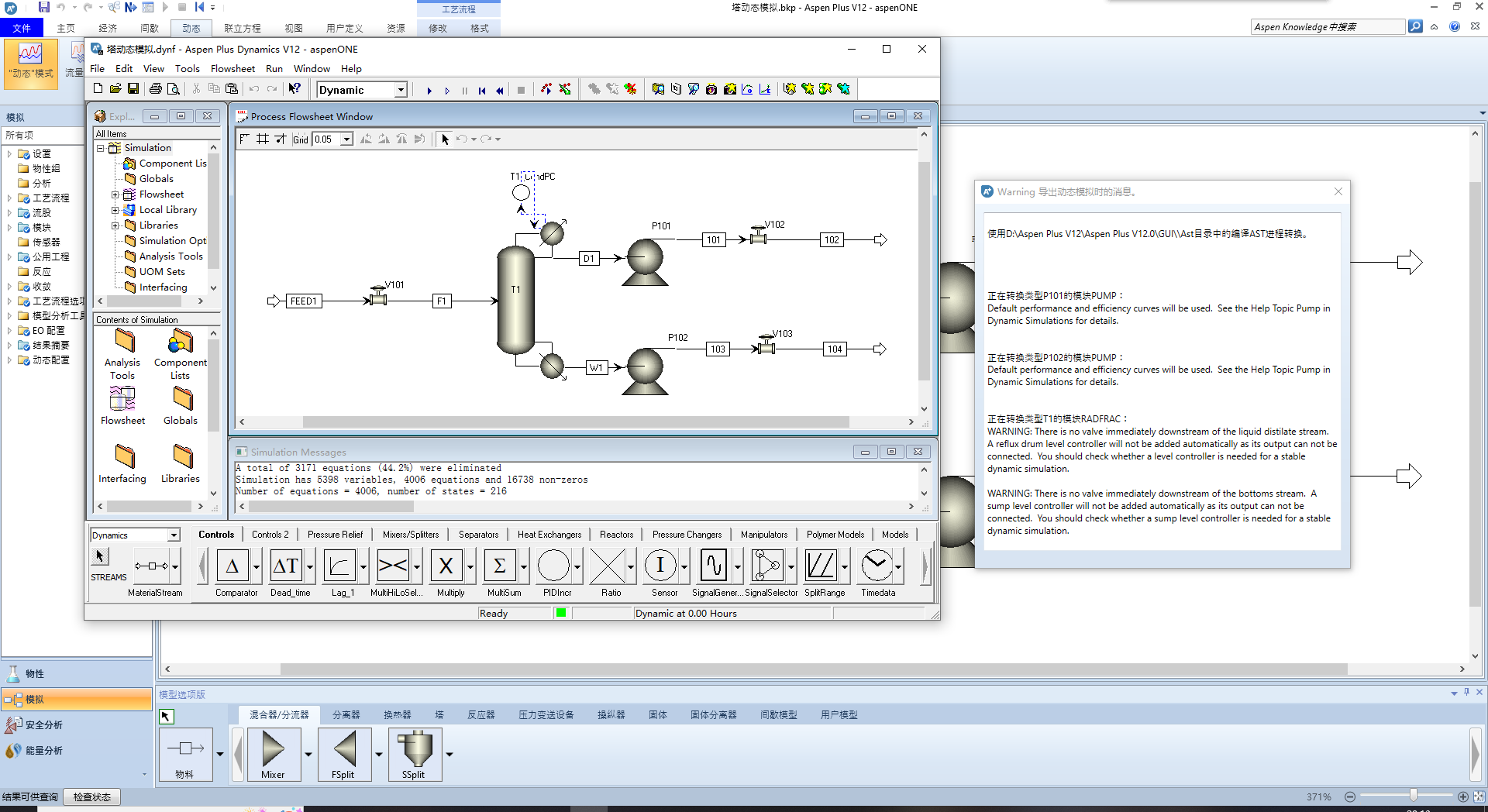This screenshot has width=1488, height=812.
Task: Select UOM Sets tree item
Action: (155, 272)
